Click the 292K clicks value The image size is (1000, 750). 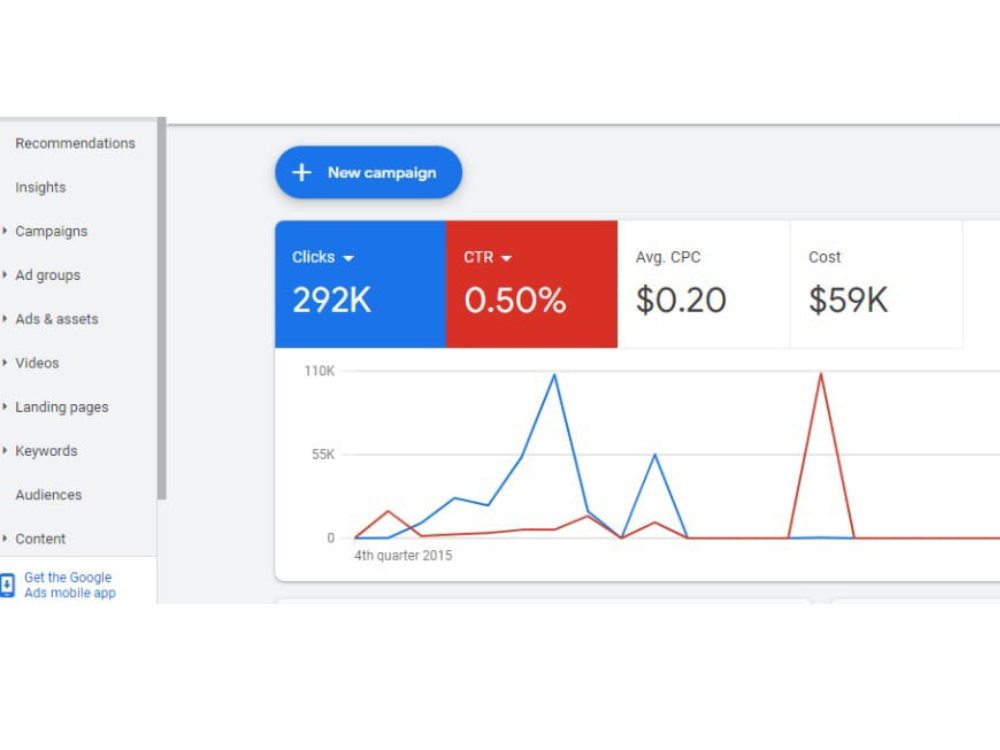(332, 300)
